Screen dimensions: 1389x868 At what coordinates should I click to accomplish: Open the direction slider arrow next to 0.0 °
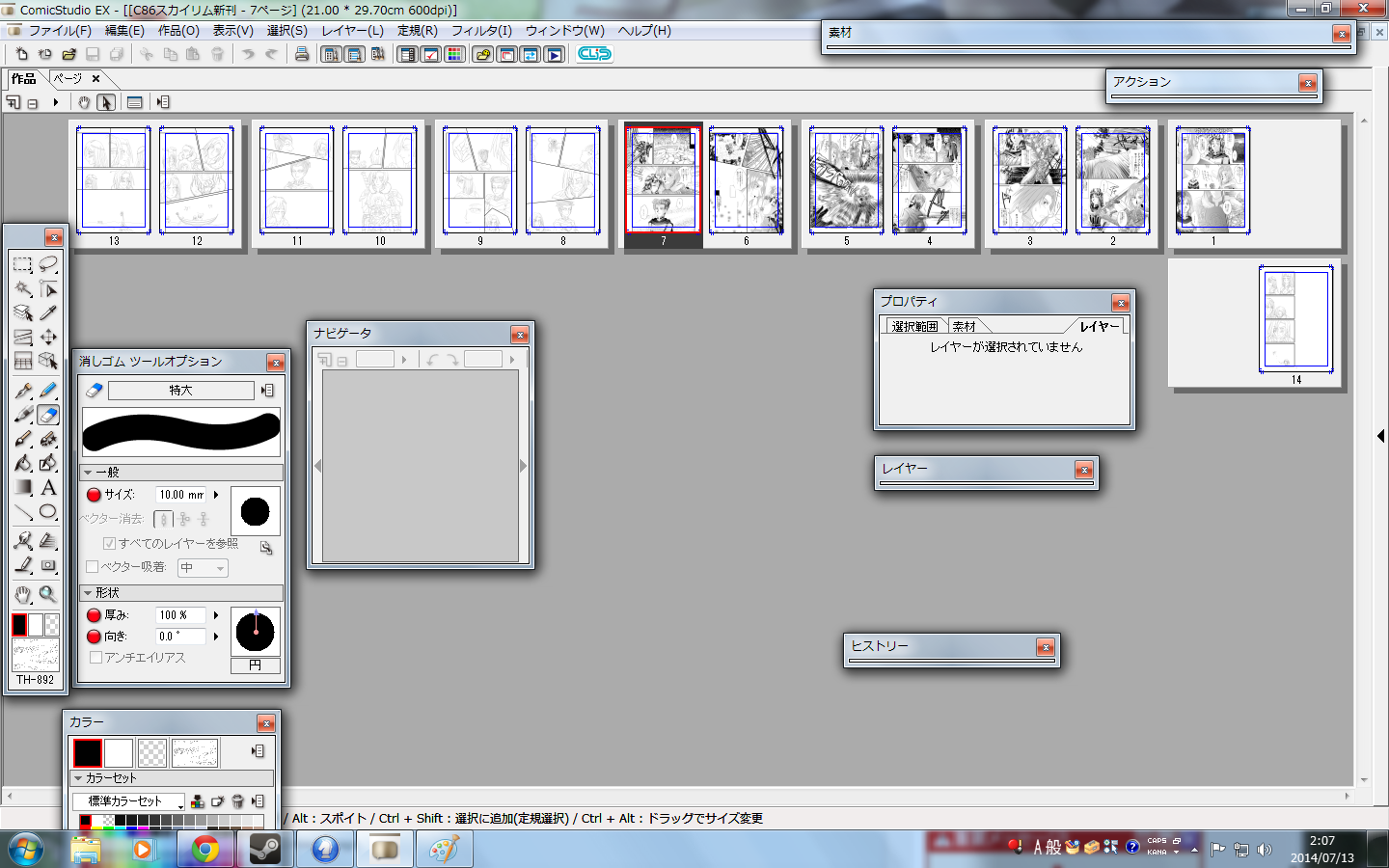coord(216,637)
